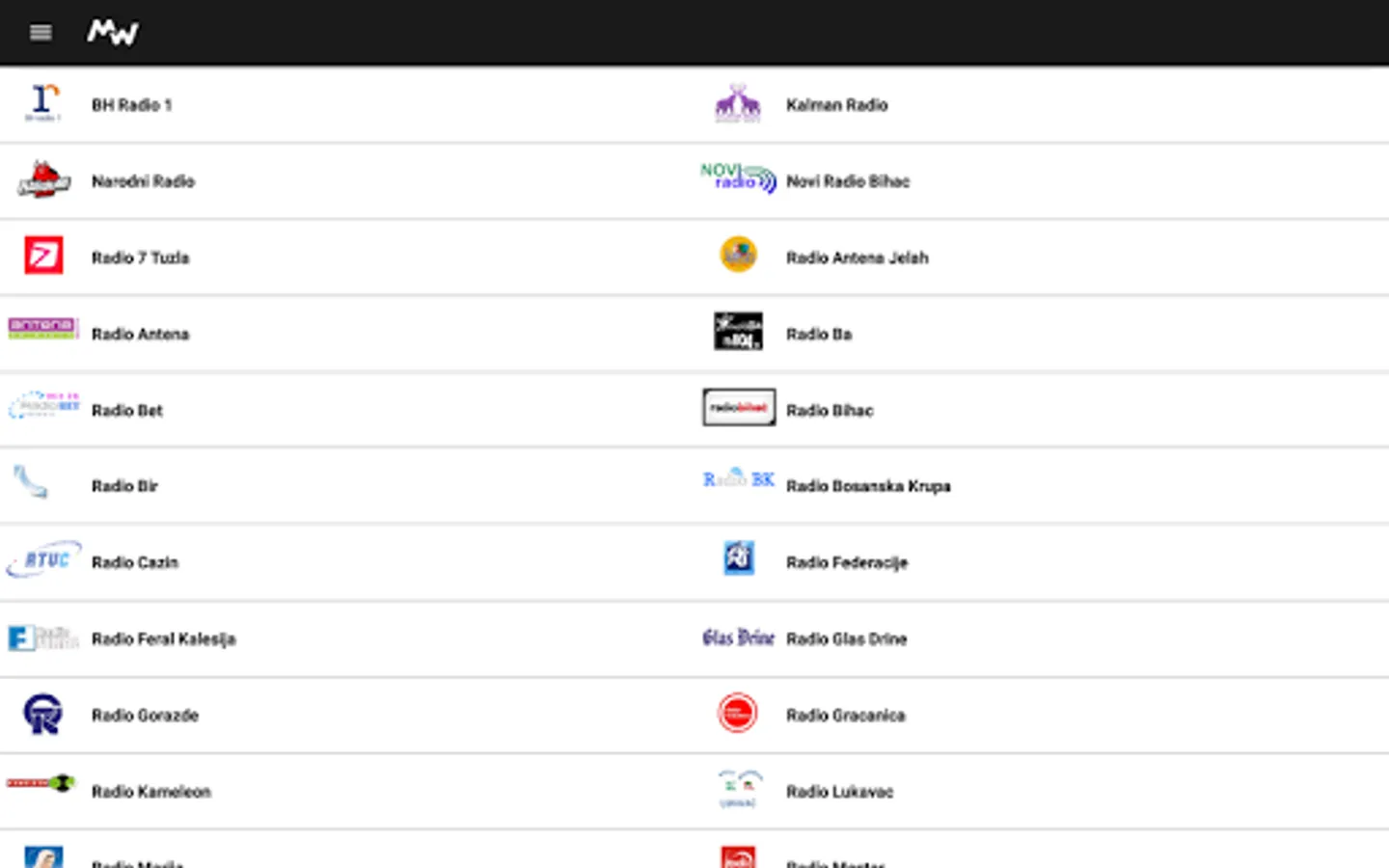Open Radio Bet station name
Viewport: 1389px width, 868px height.
click(127, 410)
